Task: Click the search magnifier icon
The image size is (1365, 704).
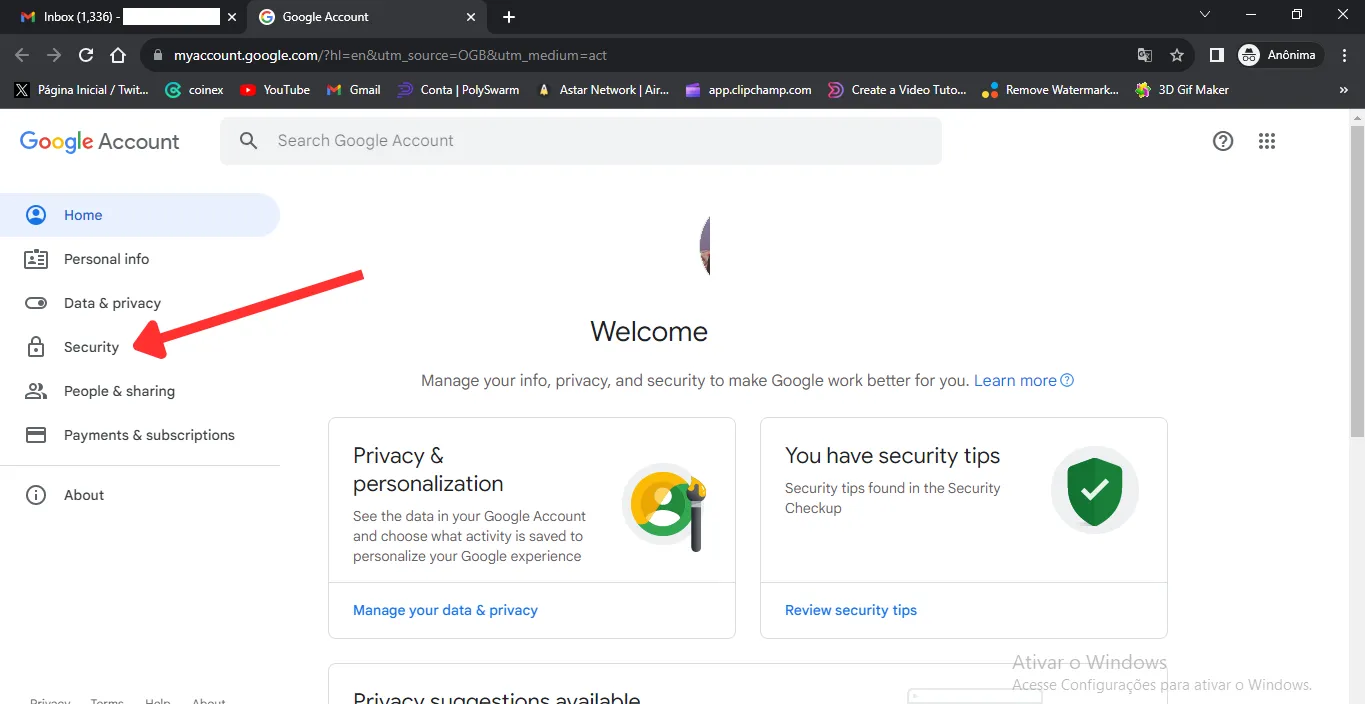Action: tap(249, 141)
